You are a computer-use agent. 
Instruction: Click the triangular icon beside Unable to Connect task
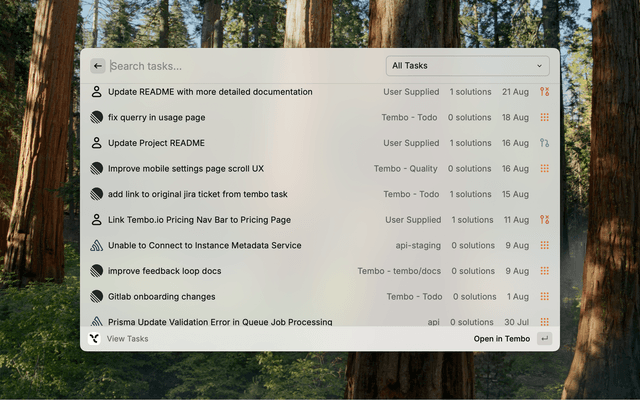(x=97, y=245)
